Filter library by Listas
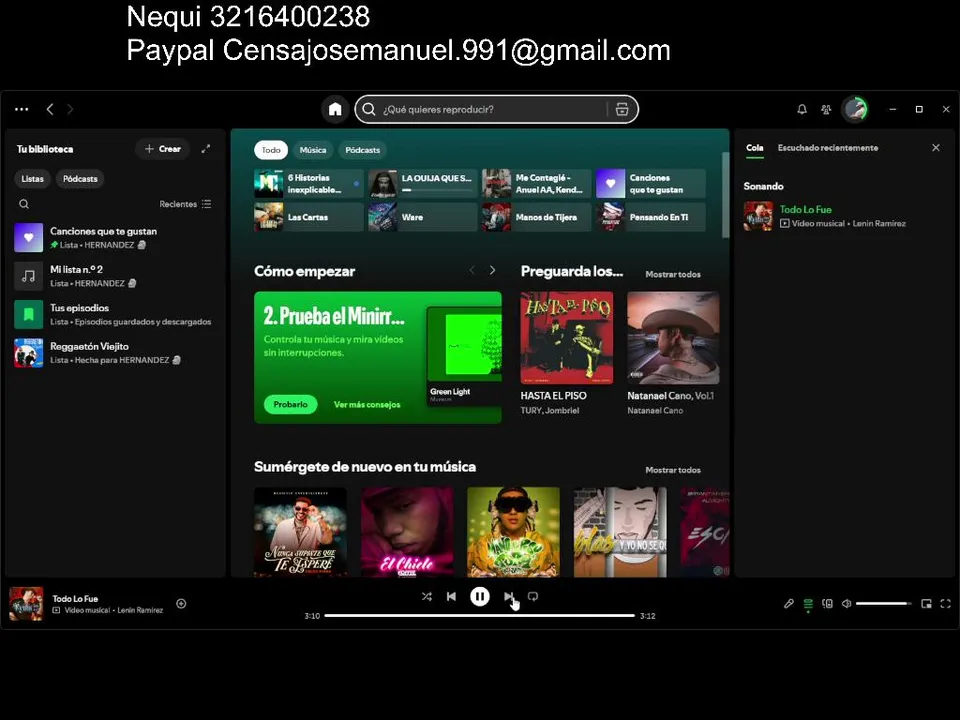Viewport: 960px width, 720px height. 32,179
